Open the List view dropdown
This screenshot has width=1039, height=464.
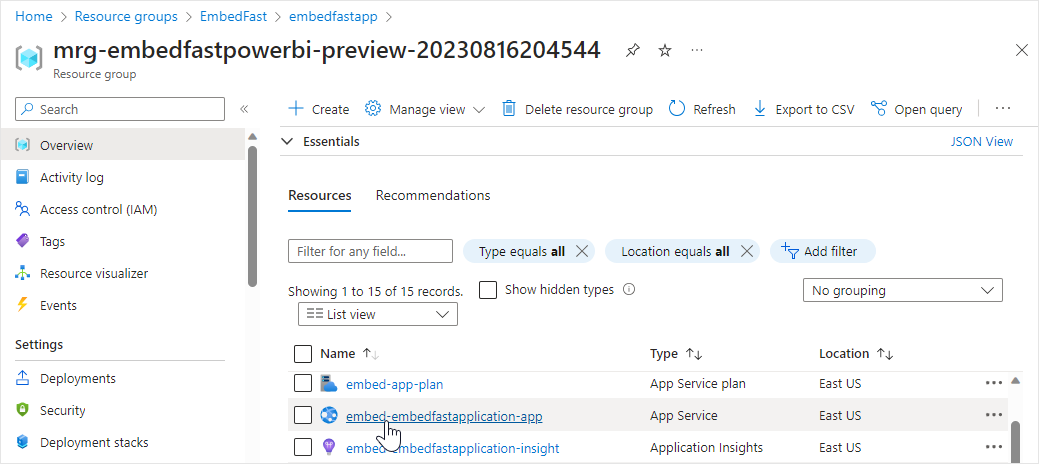(x=378, y=314)
